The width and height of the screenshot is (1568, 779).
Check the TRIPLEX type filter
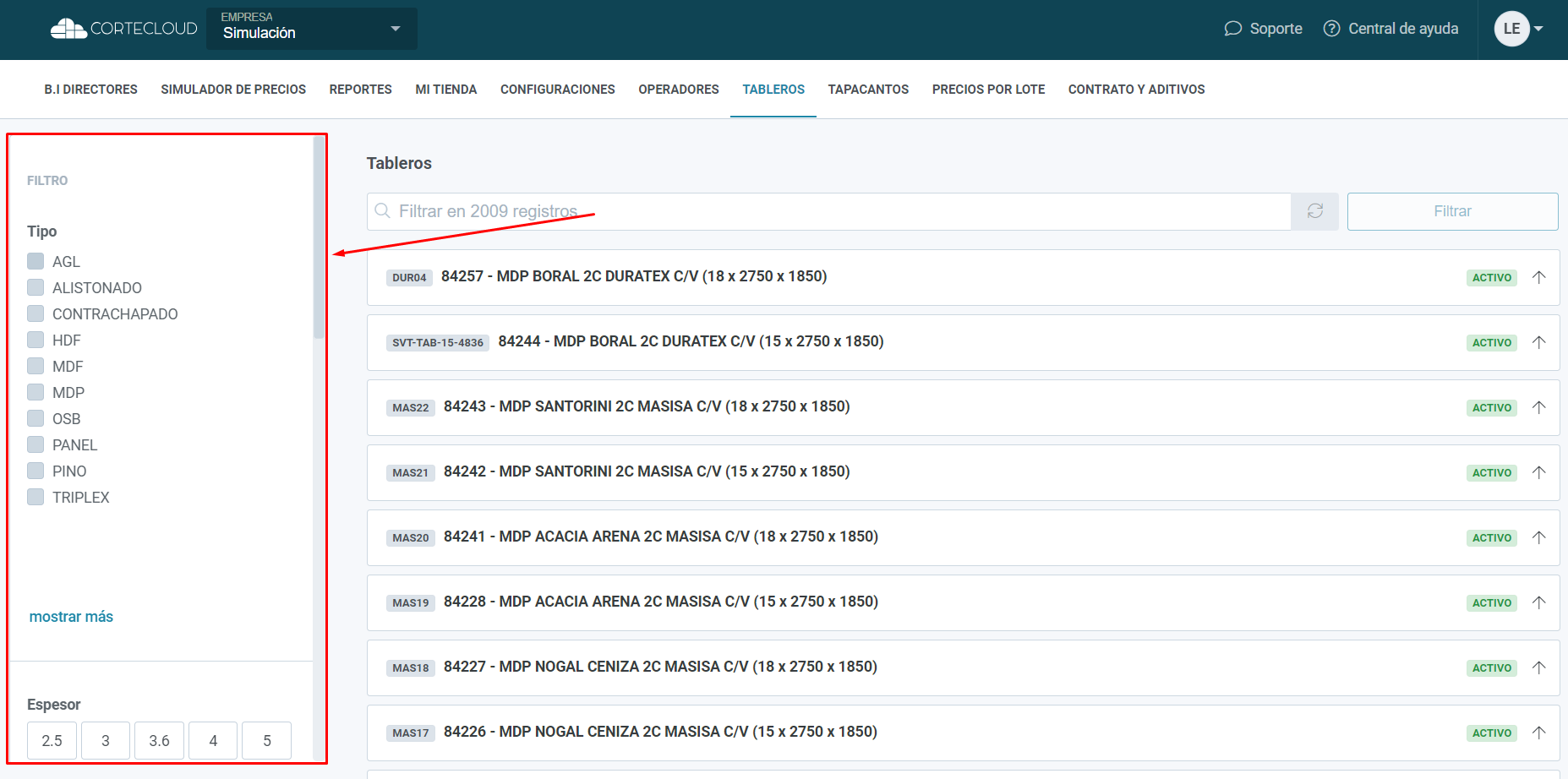pyautogui.click(x=36, y=497)
